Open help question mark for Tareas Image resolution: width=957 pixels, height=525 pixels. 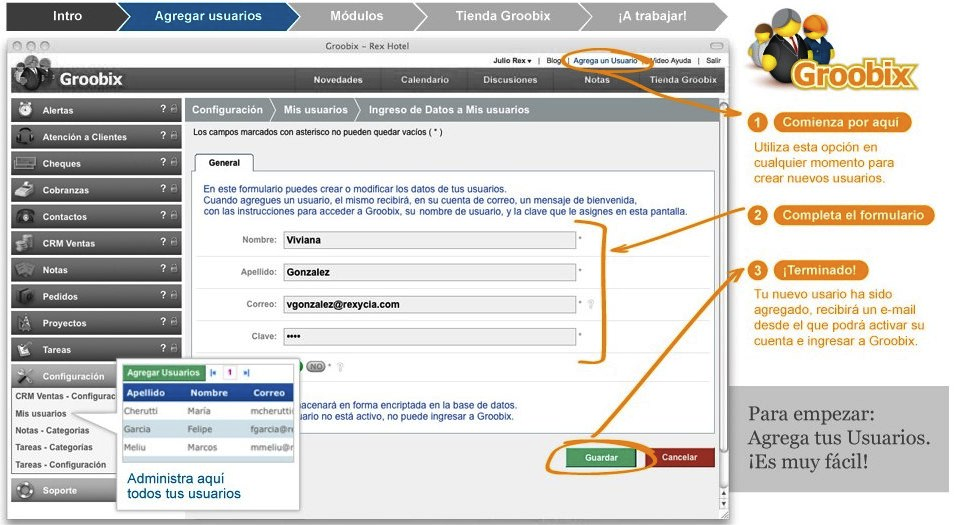point(163,348)
